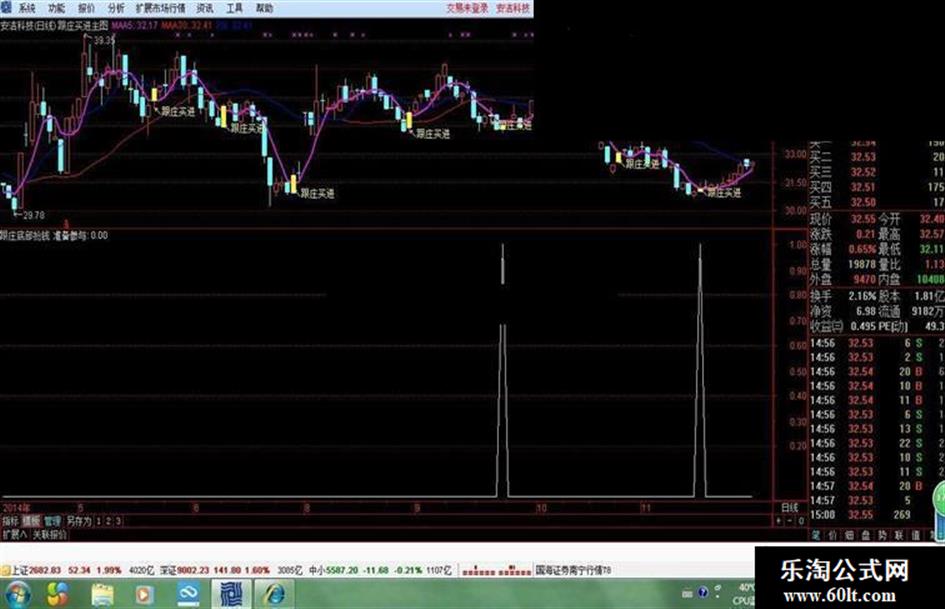Click the 跟庄买进主图 indicator title
Viewport: 945px width, 609px height.
[83, 26]
